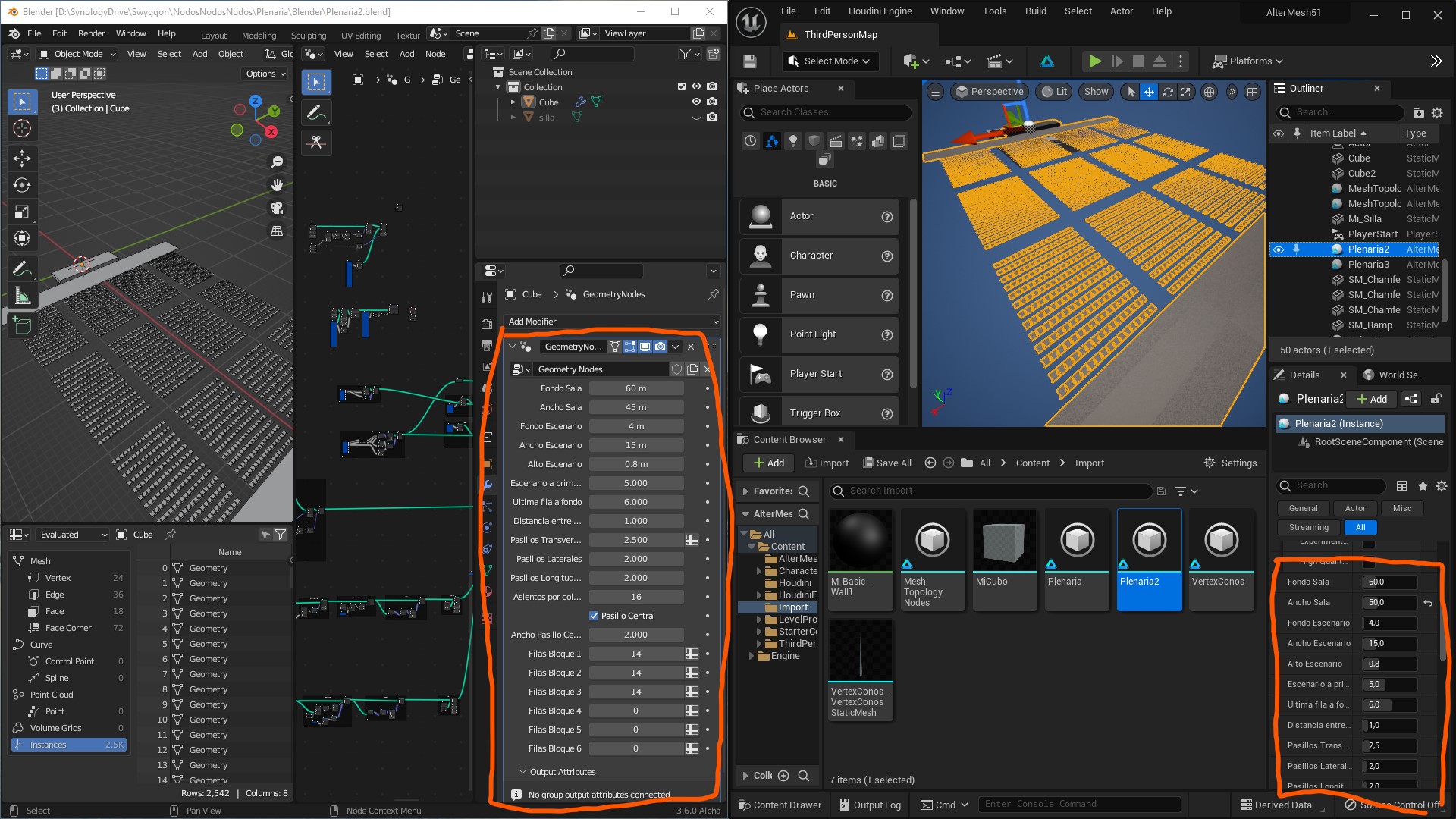Toggle Collection exclude checkbox in Blender outliner
This screenshot has width=1456, height=819.
tap(681, 86)
